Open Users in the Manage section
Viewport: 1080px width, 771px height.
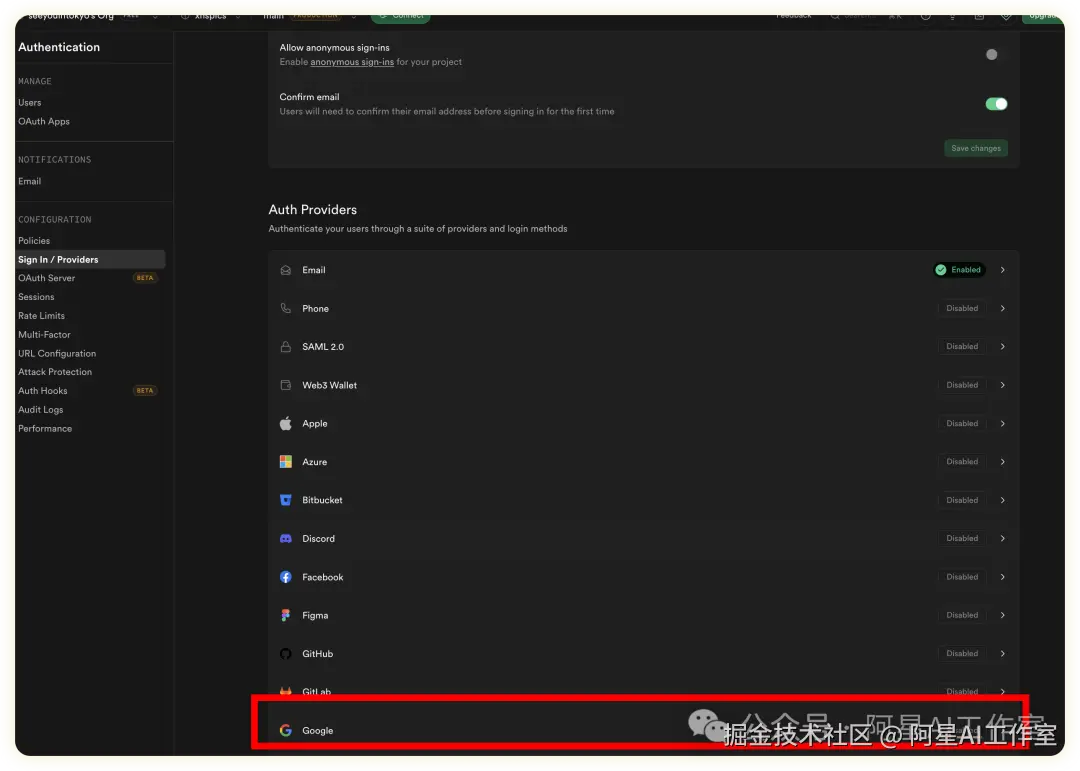coord(30,103)
